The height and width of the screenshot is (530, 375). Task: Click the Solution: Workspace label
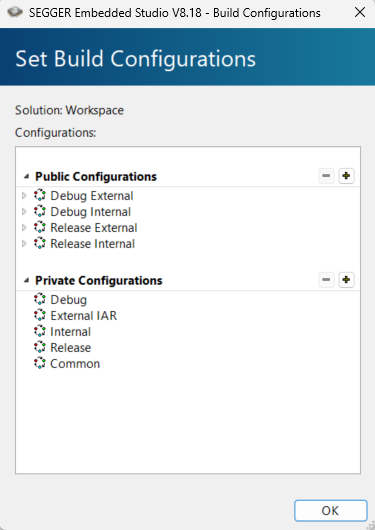point(69,110)
